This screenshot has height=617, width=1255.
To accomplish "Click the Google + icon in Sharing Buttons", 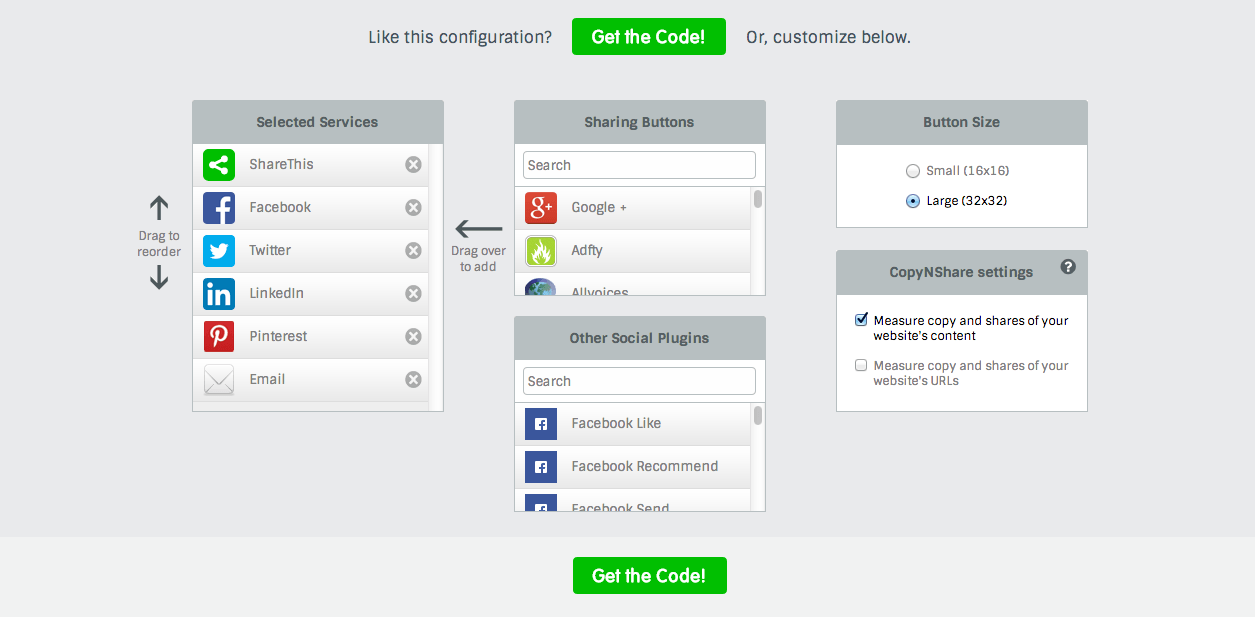I will [x=541, y=208].
